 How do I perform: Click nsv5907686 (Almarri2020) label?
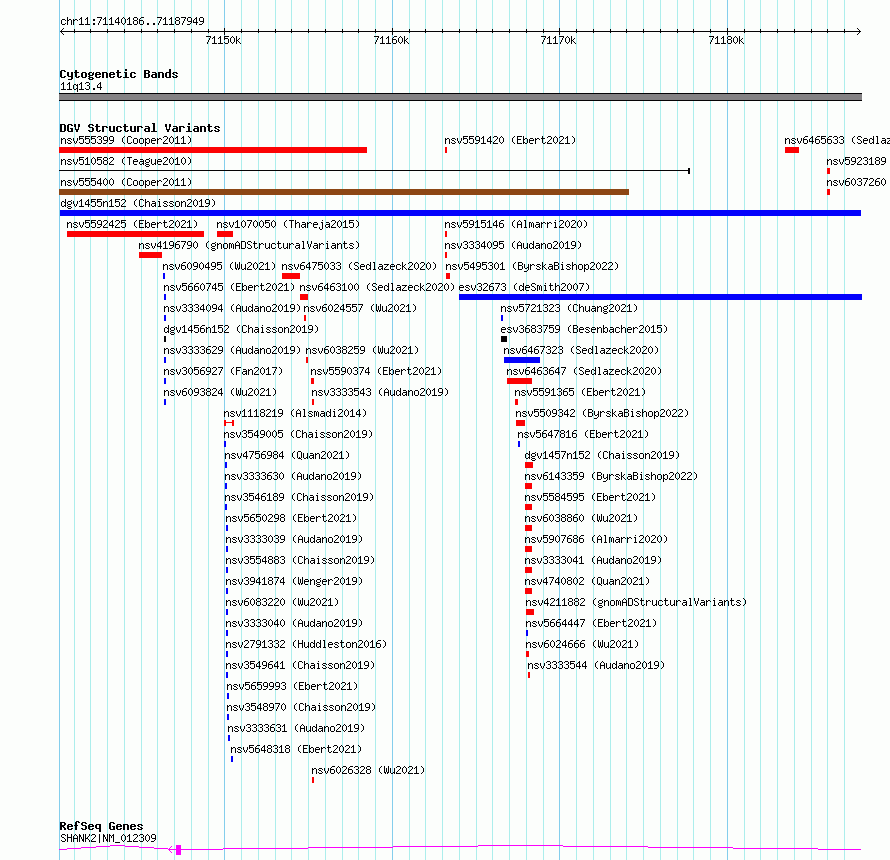tap(596, 539)
